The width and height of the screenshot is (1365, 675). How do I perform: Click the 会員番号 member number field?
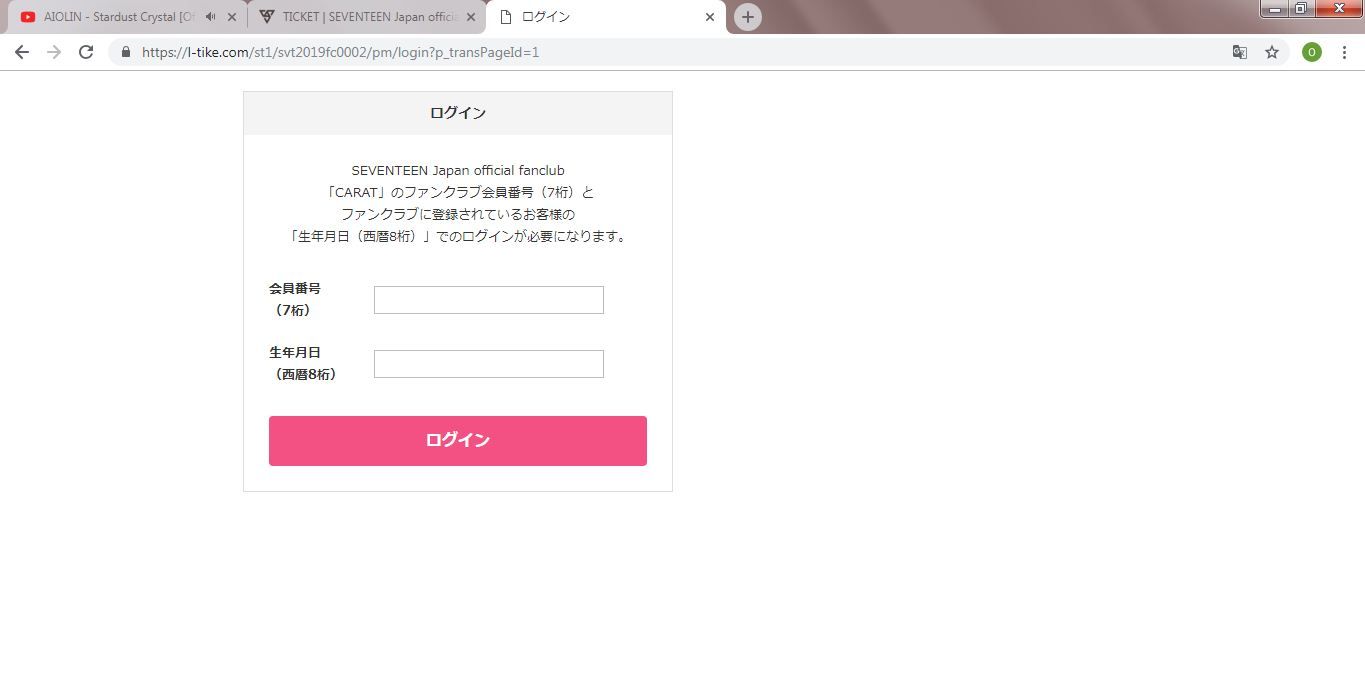coord(489,300)
